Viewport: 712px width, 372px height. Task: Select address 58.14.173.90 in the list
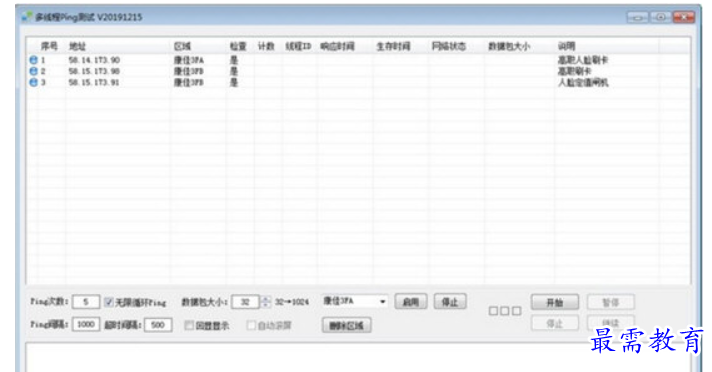pos(94,60)
